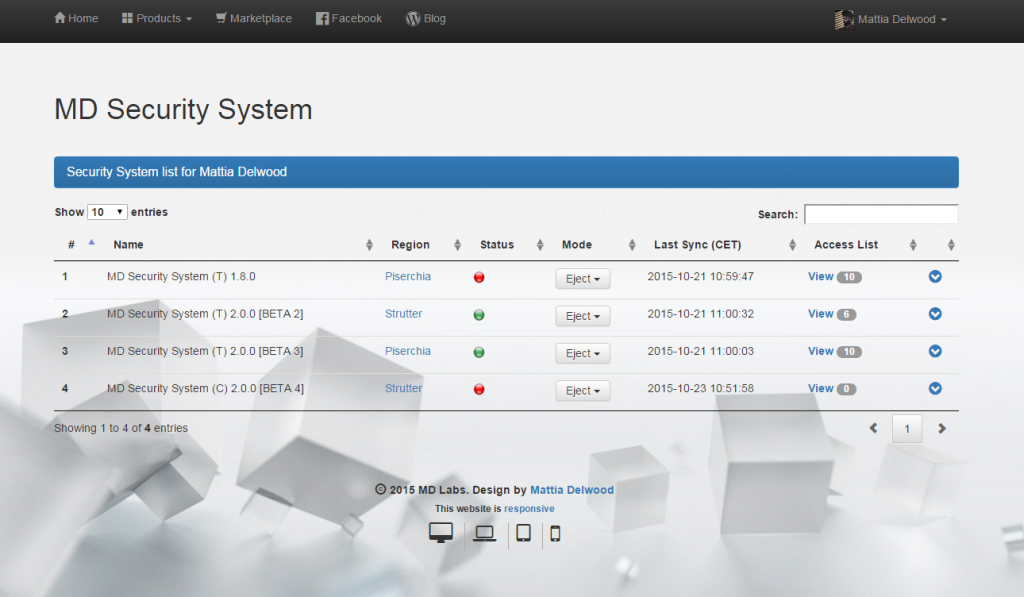The image size is (1024, 597).
Task: Open the Products dropdown menu
Action: 157,18
